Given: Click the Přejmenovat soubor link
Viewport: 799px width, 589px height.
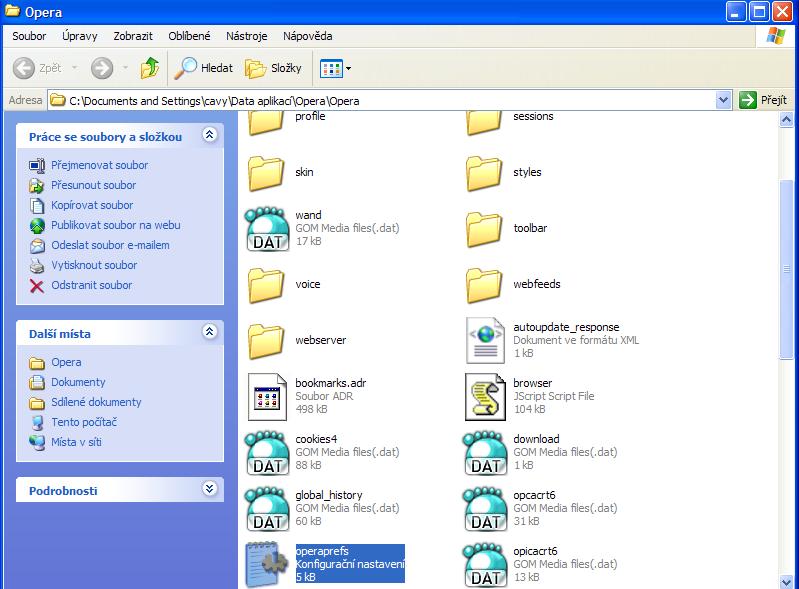Looking at the screenshot, I should (99, 165).
